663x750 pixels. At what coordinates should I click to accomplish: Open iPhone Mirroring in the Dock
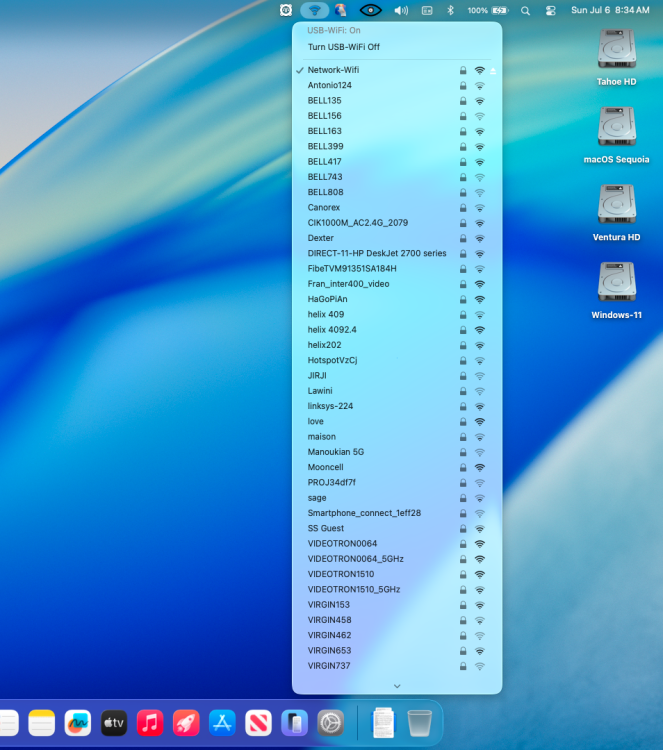coord(294,723)
